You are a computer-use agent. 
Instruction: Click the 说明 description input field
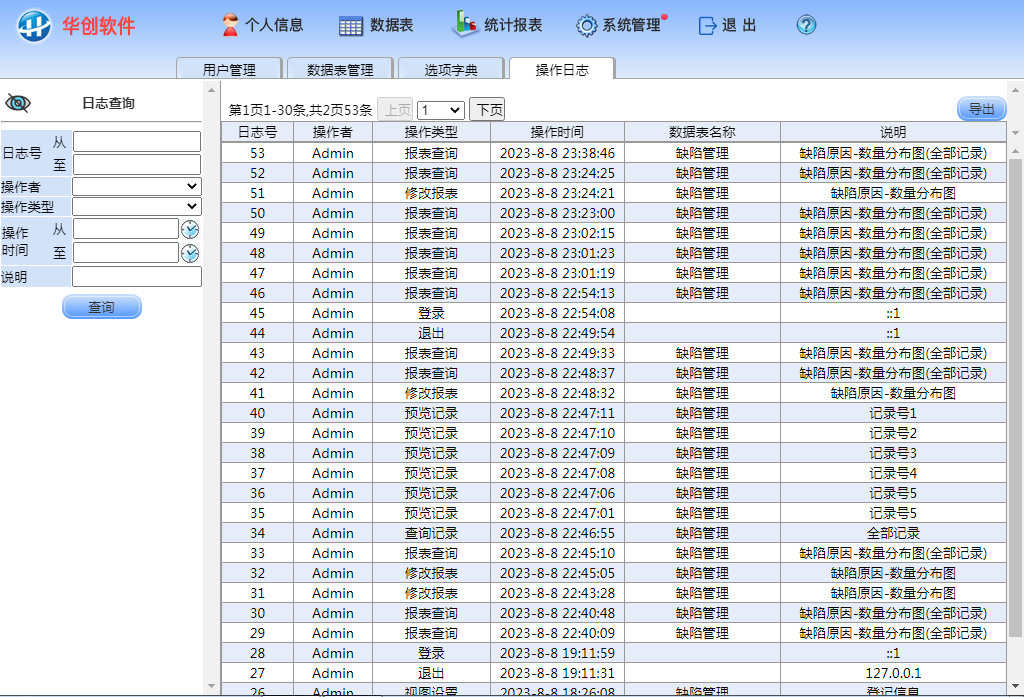tap(137, 277)
